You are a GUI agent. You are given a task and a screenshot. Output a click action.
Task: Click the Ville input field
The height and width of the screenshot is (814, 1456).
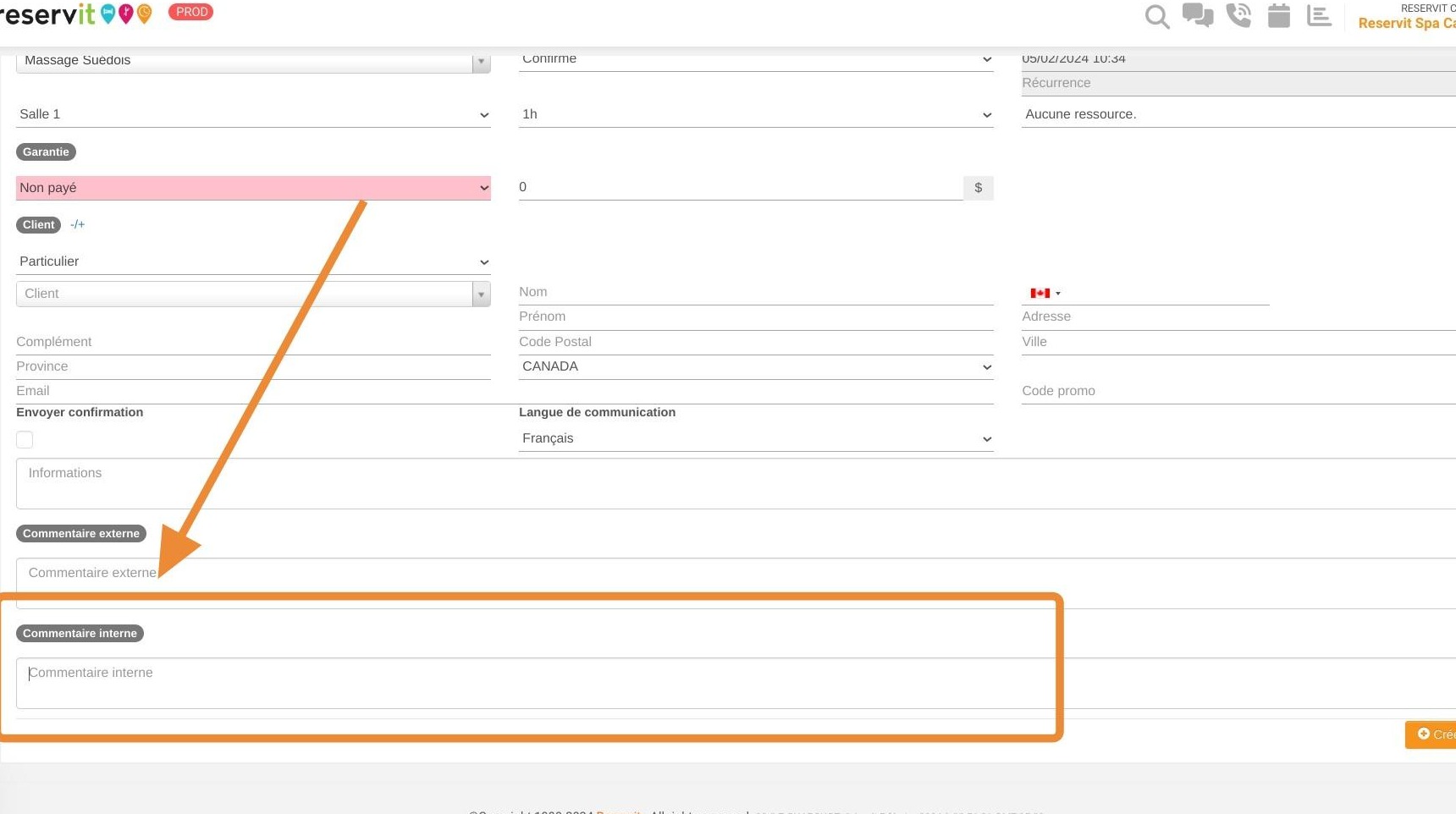point(1238,342)
